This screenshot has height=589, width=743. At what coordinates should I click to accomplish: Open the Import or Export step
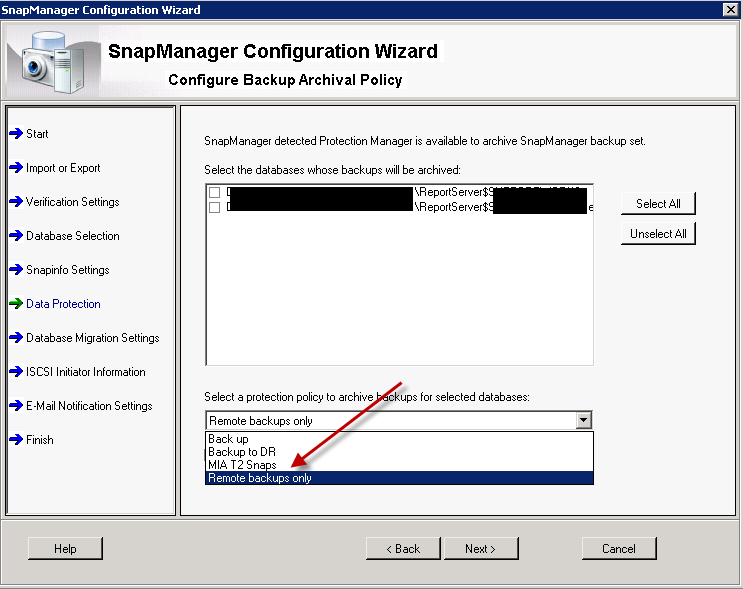pos(63,168)
